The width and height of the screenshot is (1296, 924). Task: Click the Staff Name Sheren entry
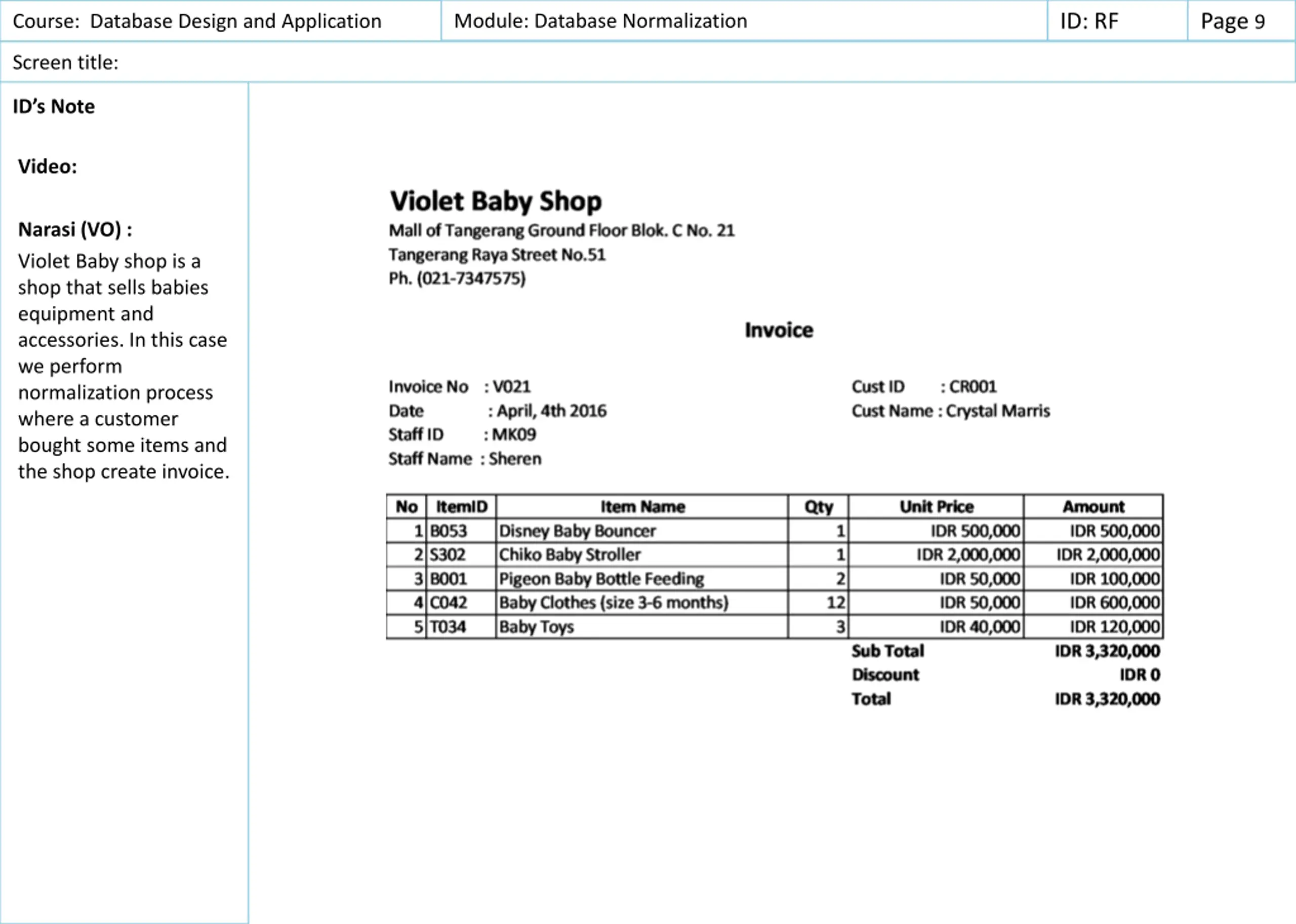coord(465,459)
